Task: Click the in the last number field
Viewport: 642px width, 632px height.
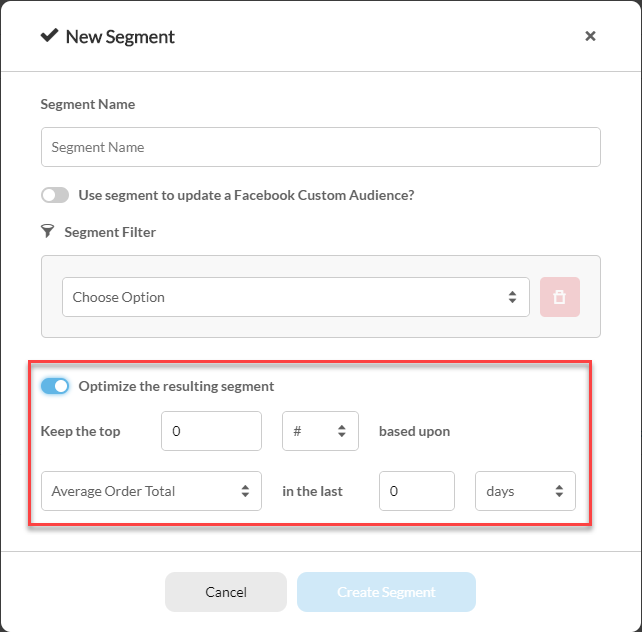Action: pyautogui.click(x=416, y=491)
